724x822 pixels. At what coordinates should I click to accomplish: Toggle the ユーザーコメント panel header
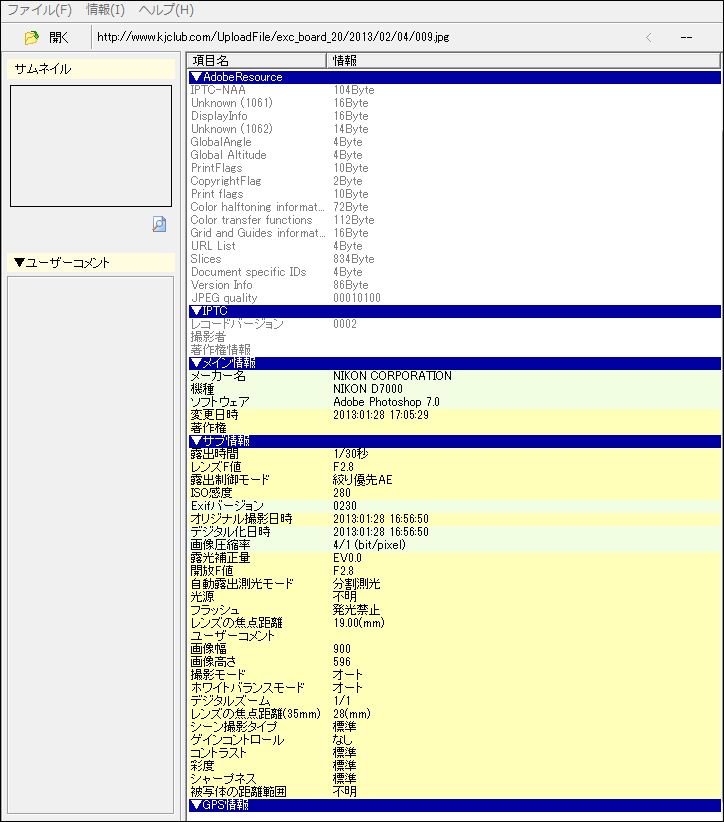click(62, 263)
